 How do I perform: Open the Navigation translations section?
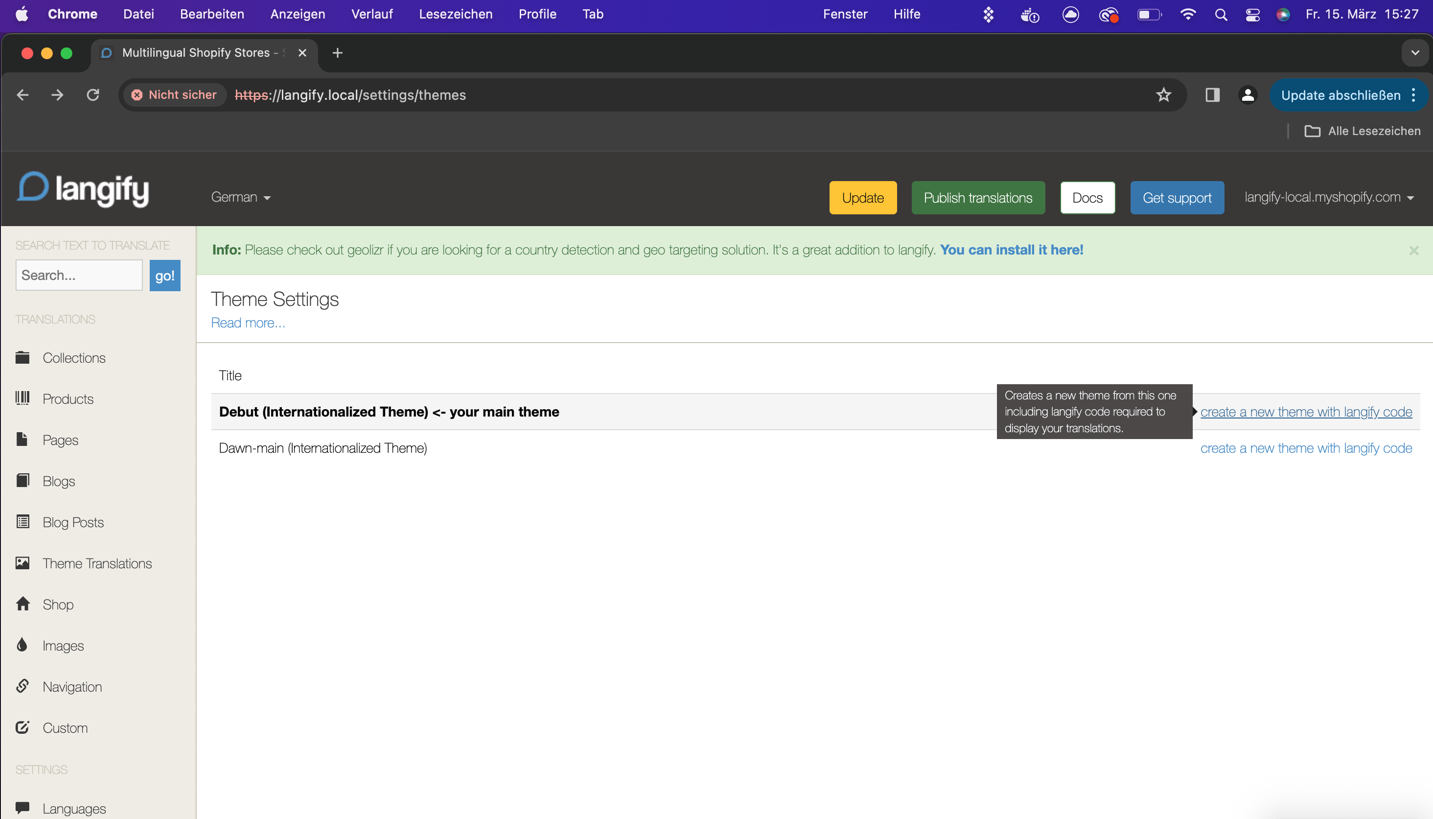click(71, 686)
